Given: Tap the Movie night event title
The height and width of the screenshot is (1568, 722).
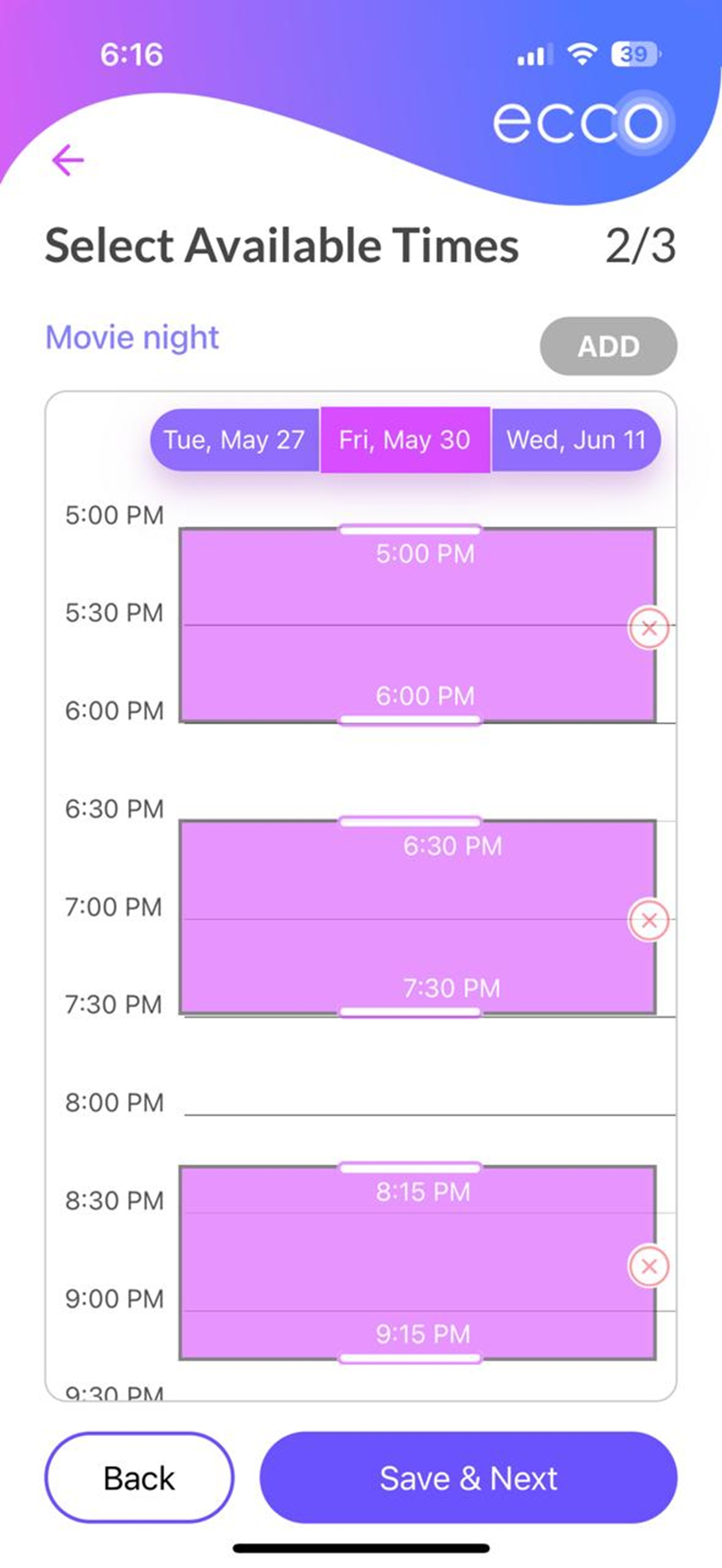Looking at the screenshot, I should pos(132,338).
